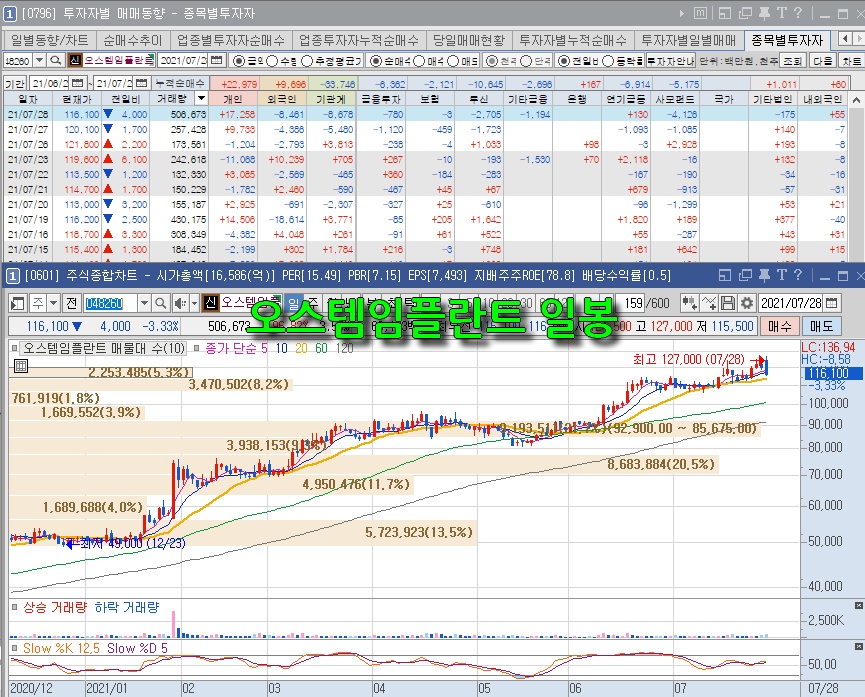Open chart settings gear icon
The image size is (865, 697).
pyautogui.click(x=747, y=302)
